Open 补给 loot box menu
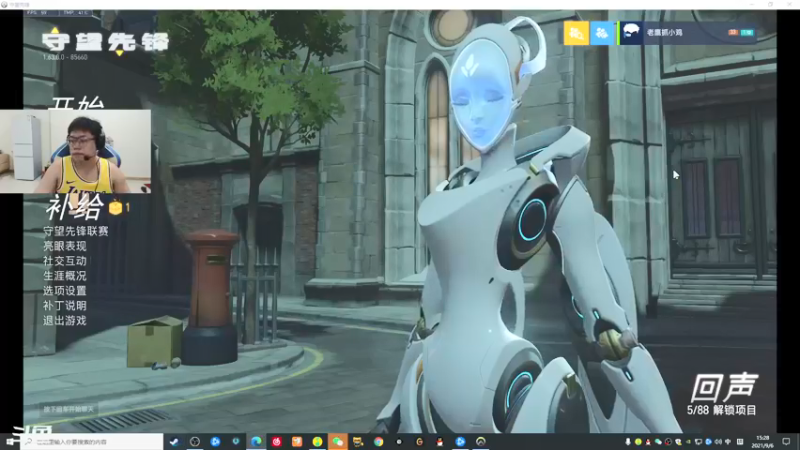Screen dimensions: 800x450 [x=74, y=207]
